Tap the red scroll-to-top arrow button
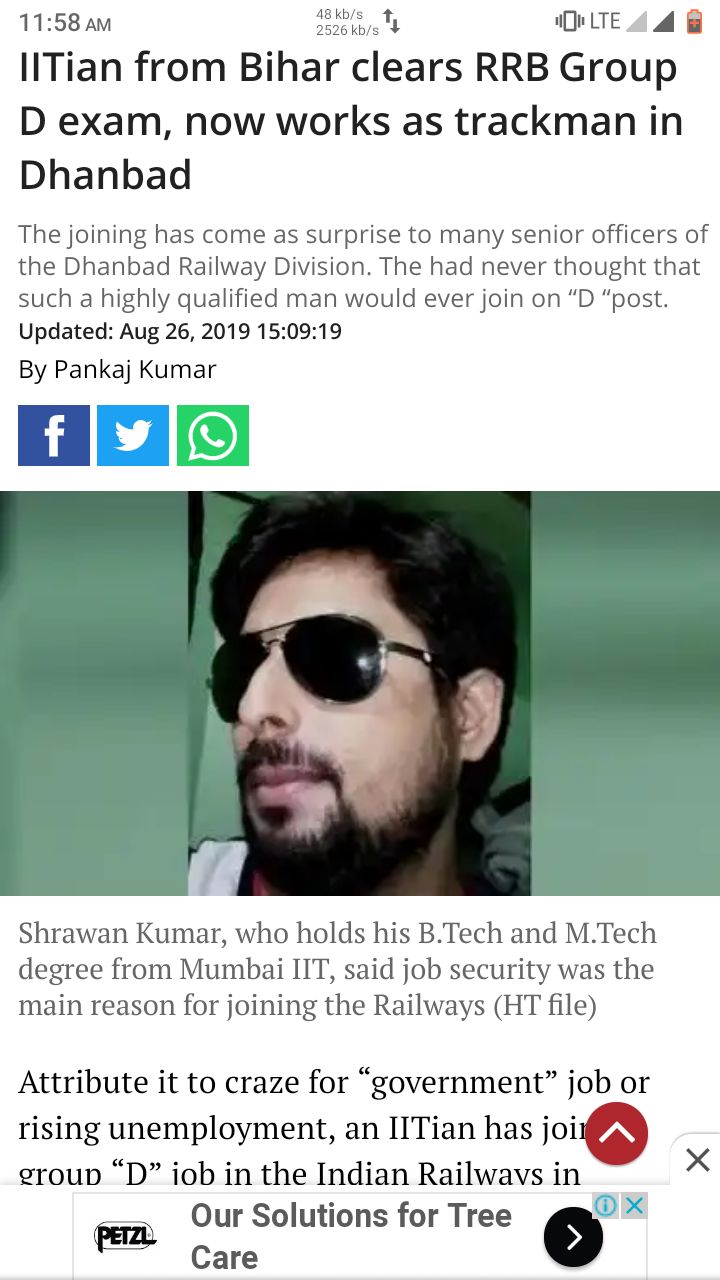Screen dimensions: 720x1280 point(617,1134)
